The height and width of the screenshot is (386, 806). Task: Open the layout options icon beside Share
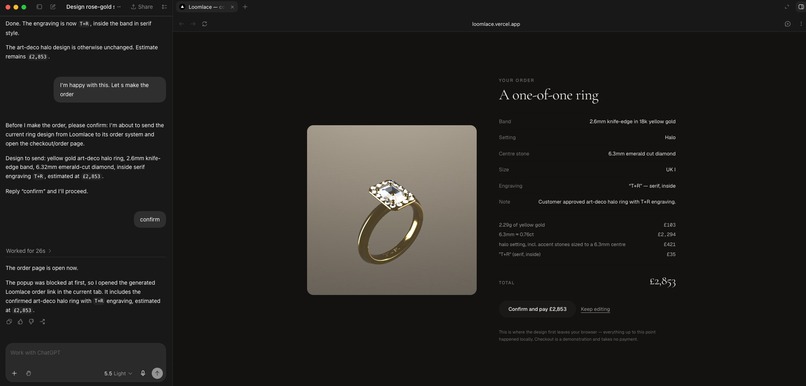pyautogui.click(x=164, y=7)
